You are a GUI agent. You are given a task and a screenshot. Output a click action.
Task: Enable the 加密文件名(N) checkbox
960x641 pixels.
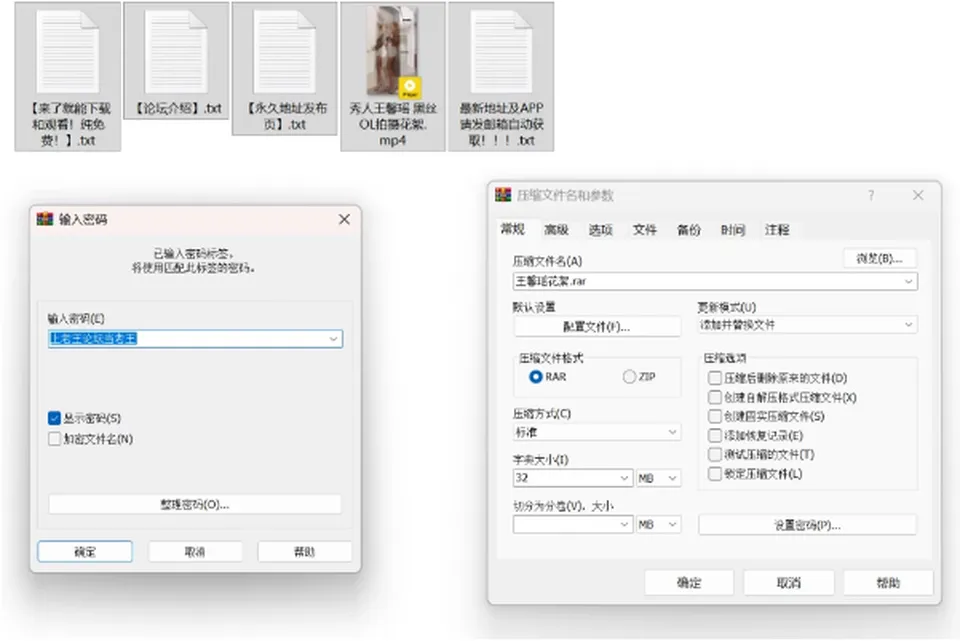[x=54, y=439]
